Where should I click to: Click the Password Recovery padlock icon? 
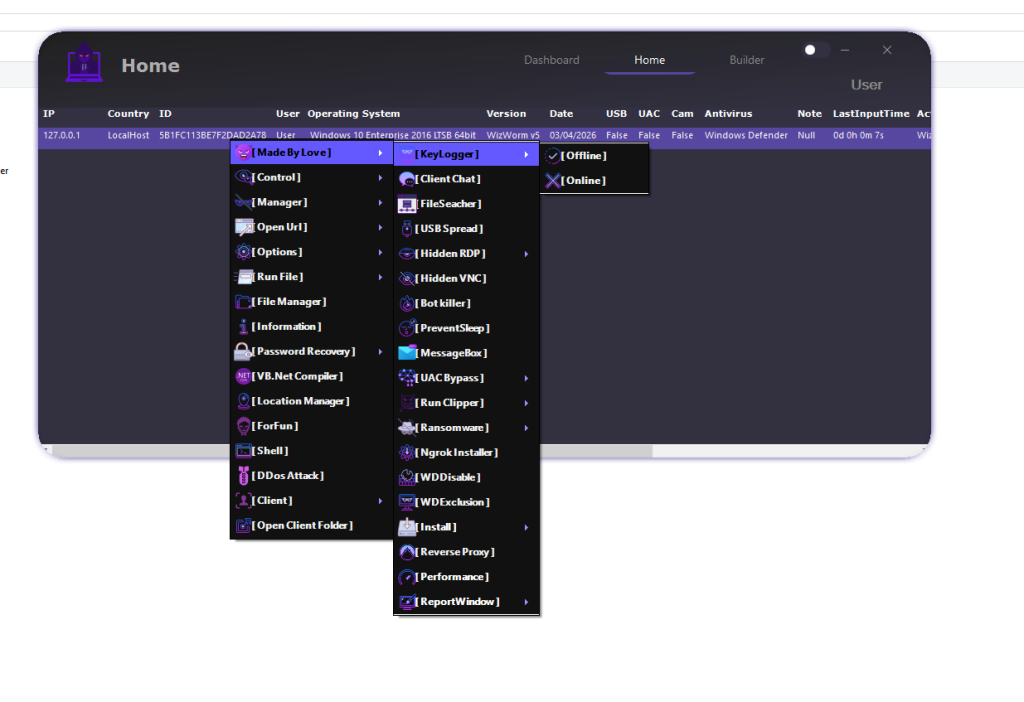[x=240, y=351]
